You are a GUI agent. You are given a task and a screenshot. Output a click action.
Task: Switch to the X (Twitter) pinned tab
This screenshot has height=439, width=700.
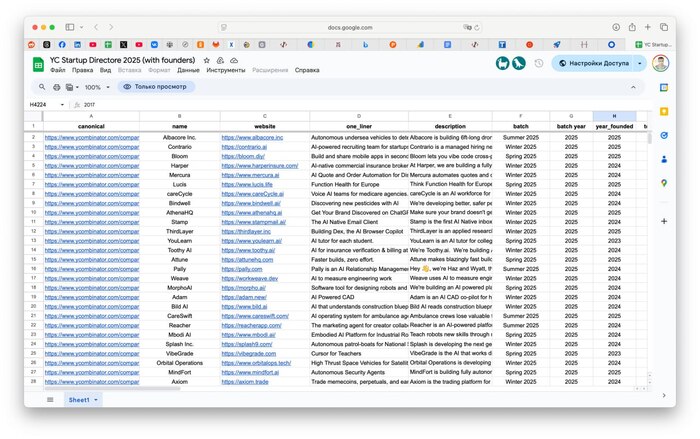point(124,45)
